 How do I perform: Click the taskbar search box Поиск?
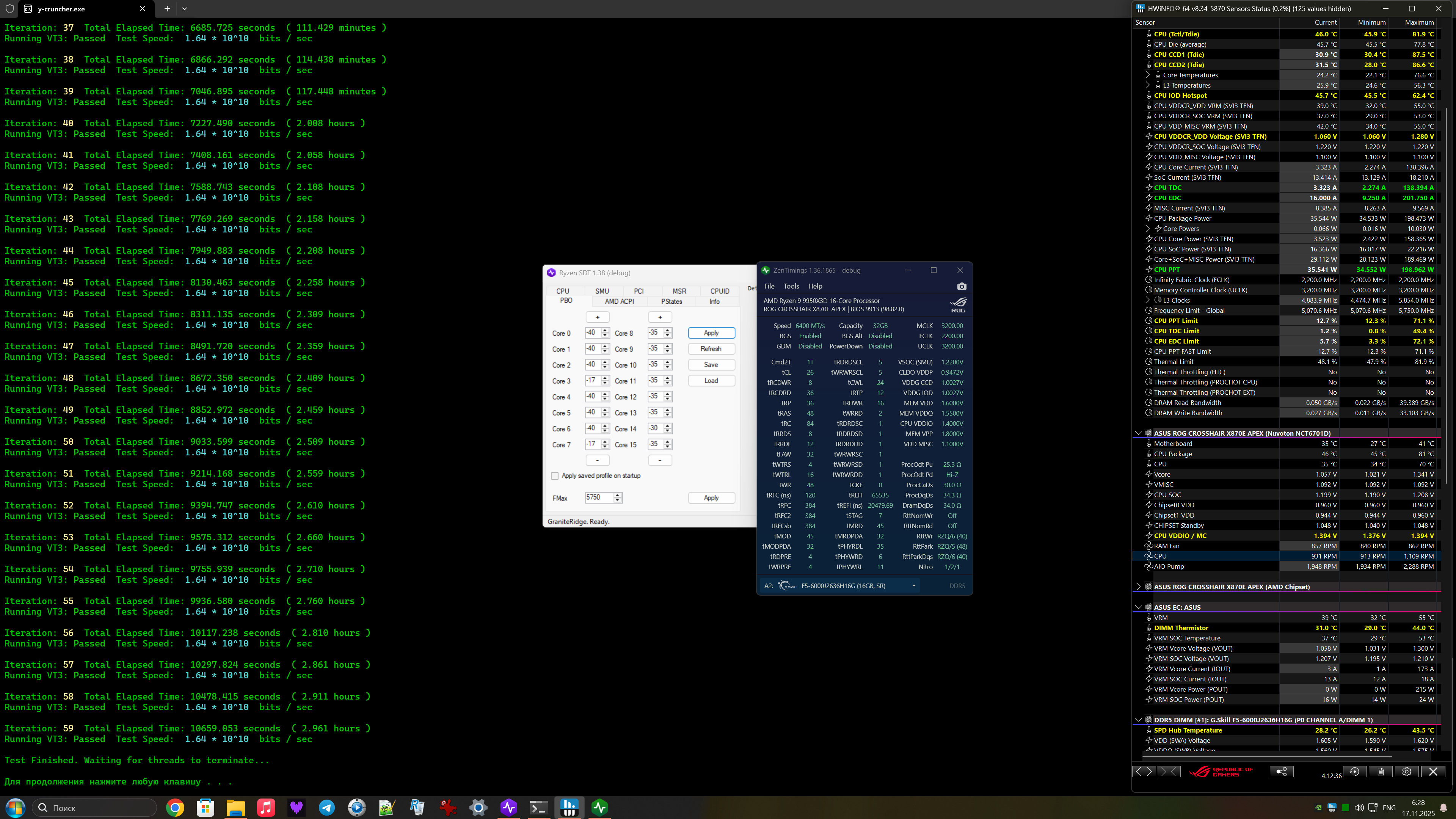tap(94, 808)
